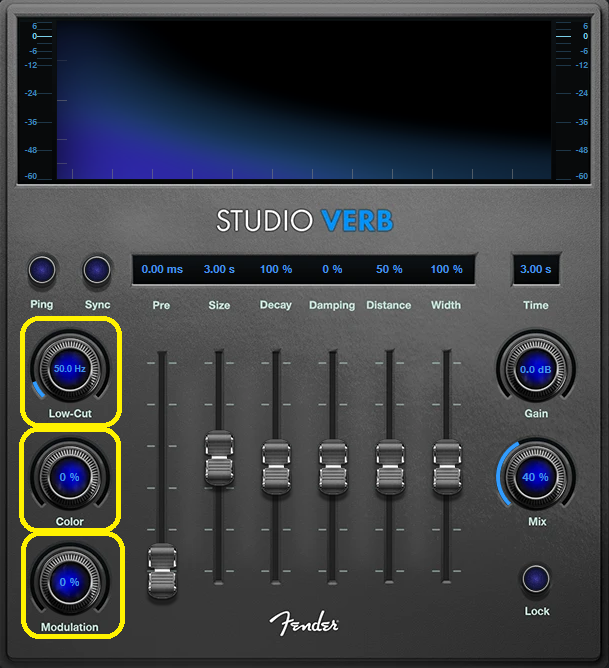Click the Gain knob
Viewport: 609px width, 668px height.
tap(535, 369)
